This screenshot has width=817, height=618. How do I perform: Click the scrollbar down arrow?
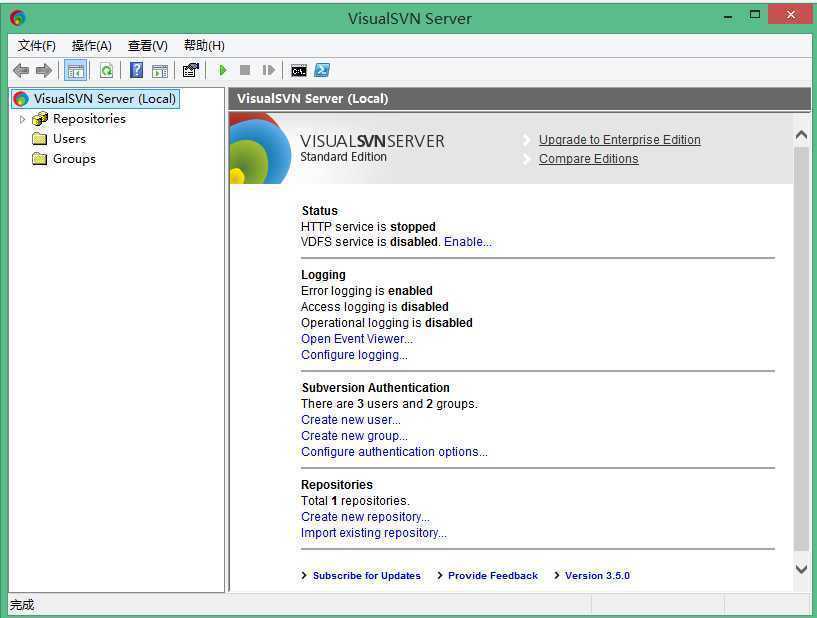(801, 569)
